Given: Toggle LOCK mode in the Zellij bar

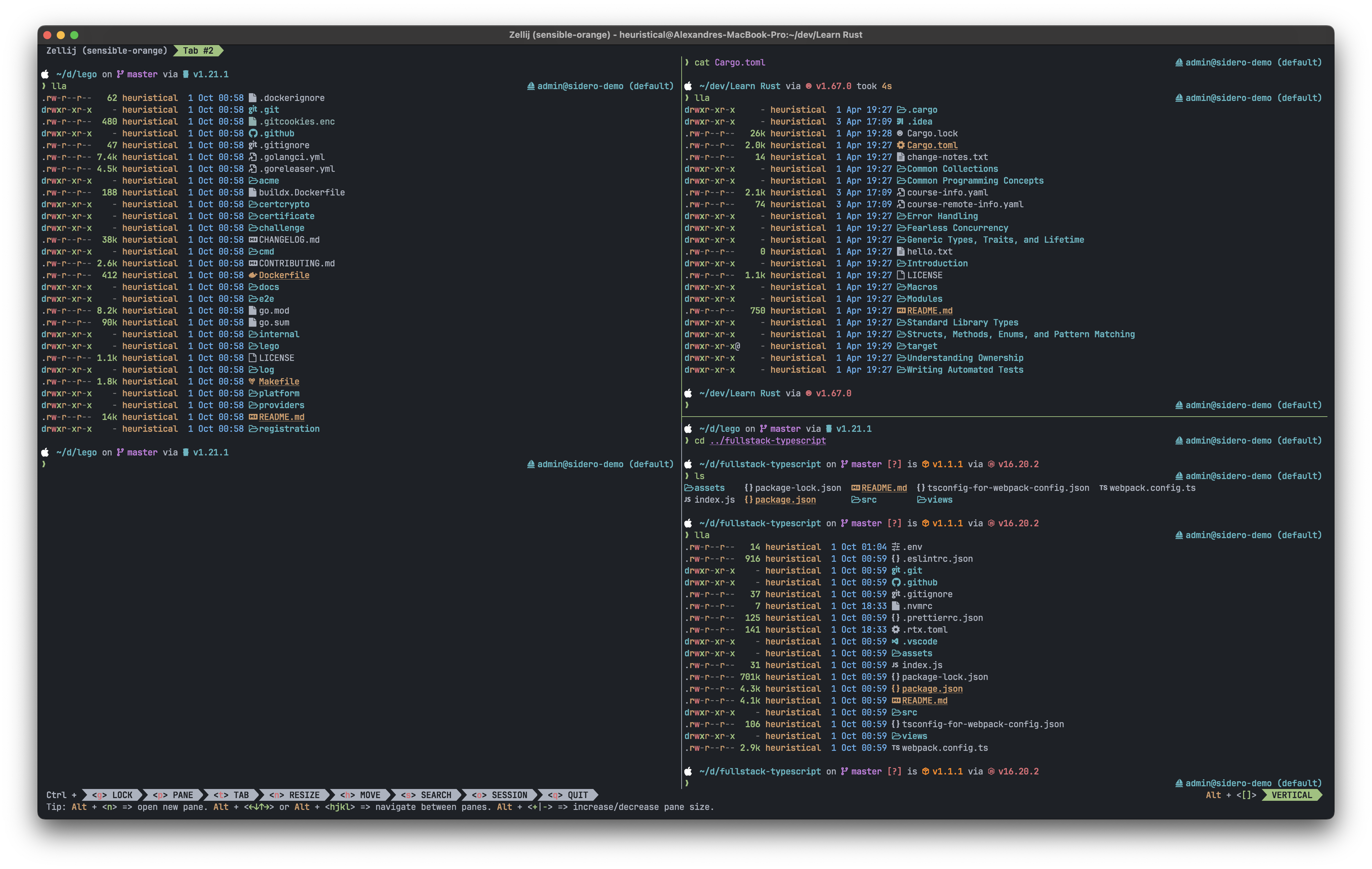Looking at the screenshot, I should point(112,795).
